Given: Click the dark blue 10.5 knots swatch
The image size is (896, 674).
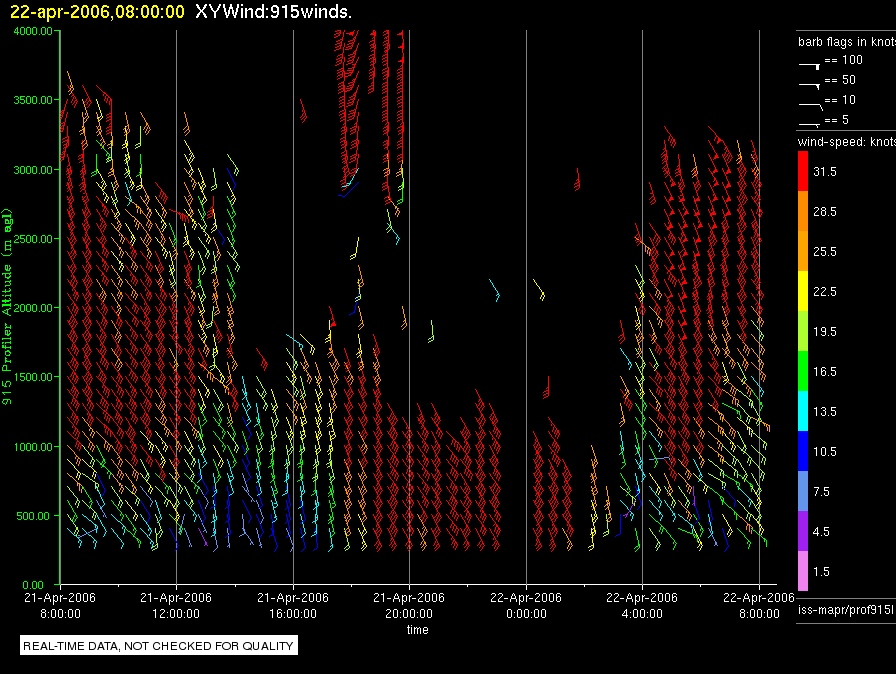Looking at the screenshot, I should point(803,451).
